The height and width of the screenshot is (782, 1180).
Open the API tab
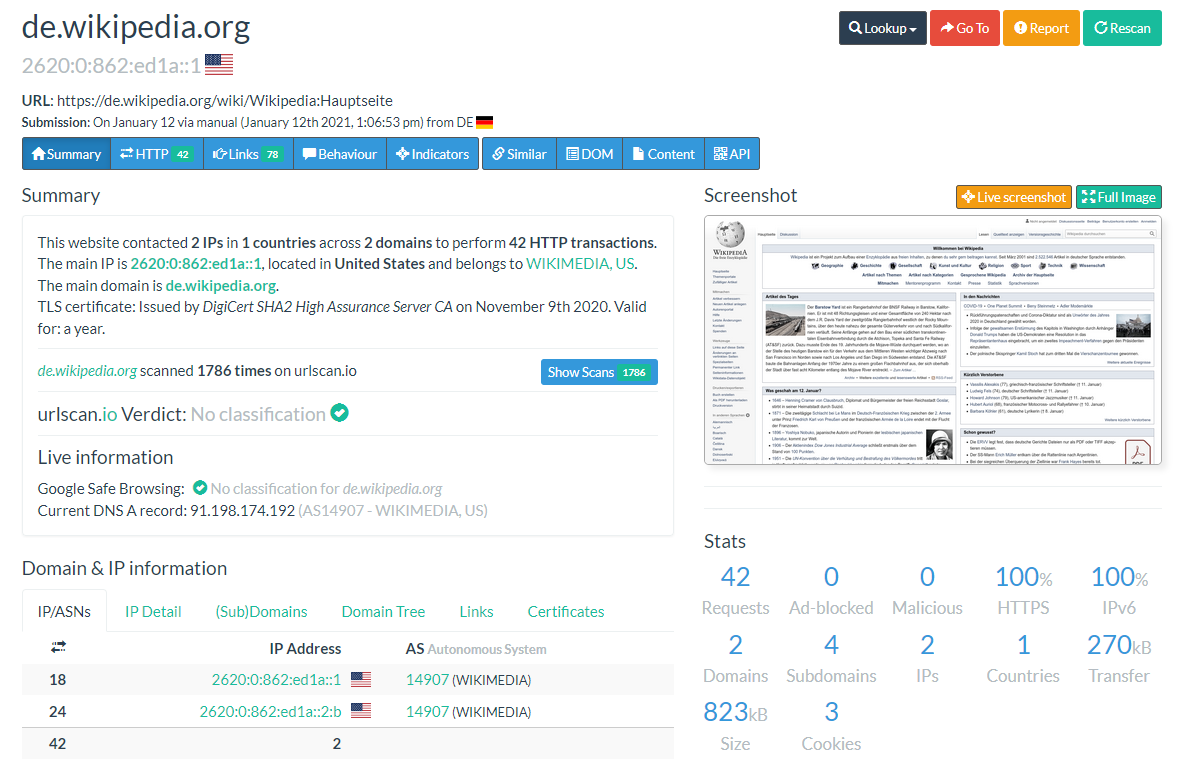click(x=732, y=154)
